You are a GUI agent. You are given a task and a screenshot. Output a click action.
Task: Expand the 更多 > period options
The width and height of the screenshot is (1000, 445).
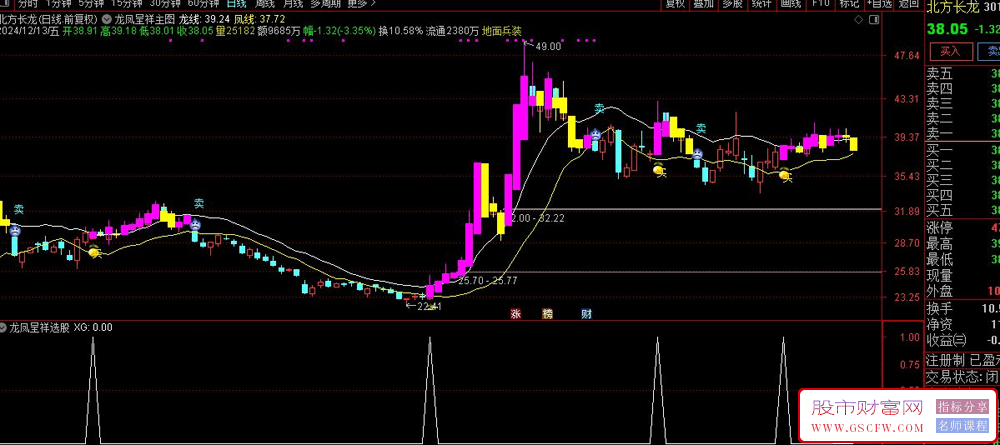click(x=361, y=3)
